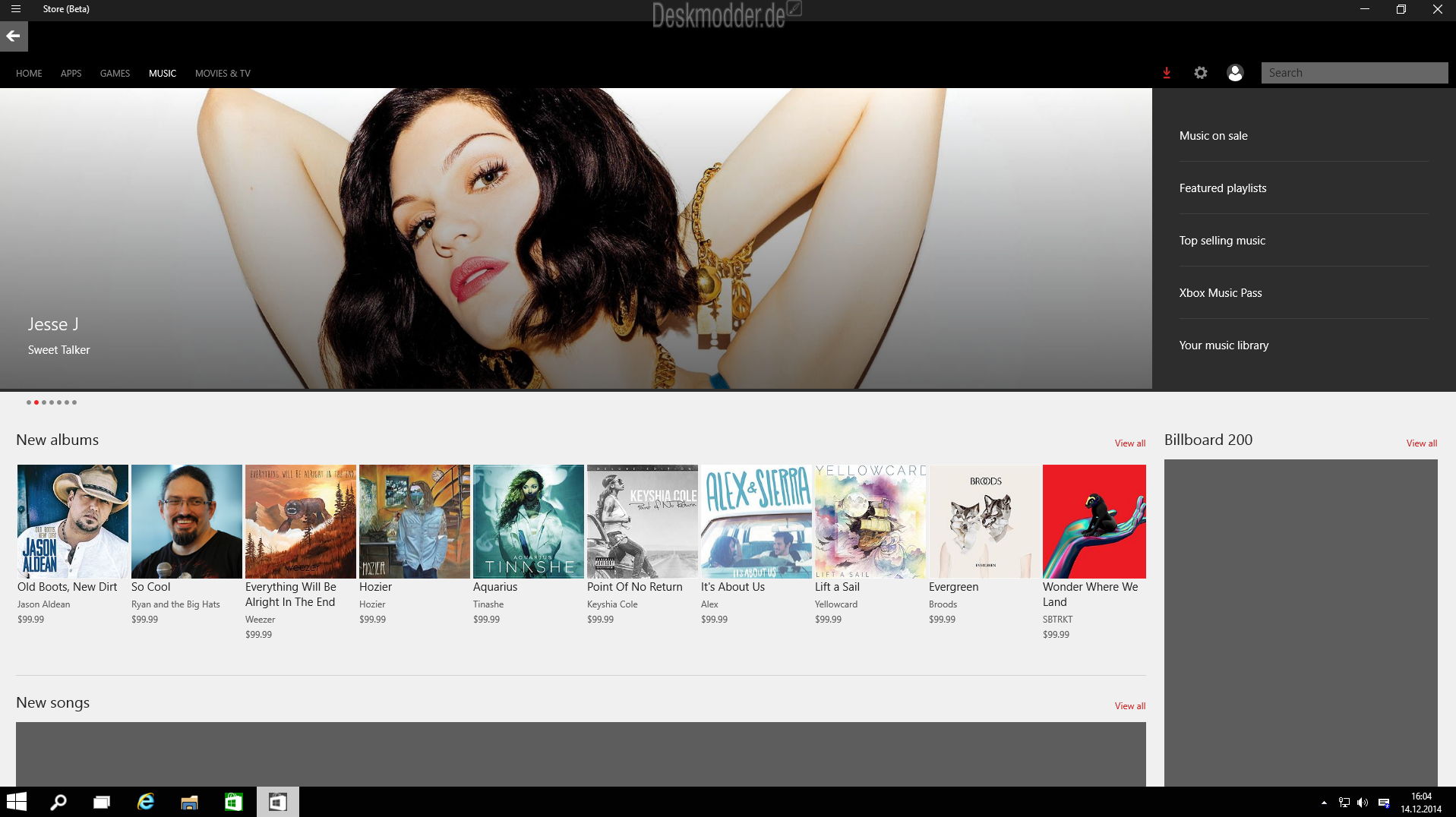
Task: Click the Keyshia Cole artist name
Action: 612,604
